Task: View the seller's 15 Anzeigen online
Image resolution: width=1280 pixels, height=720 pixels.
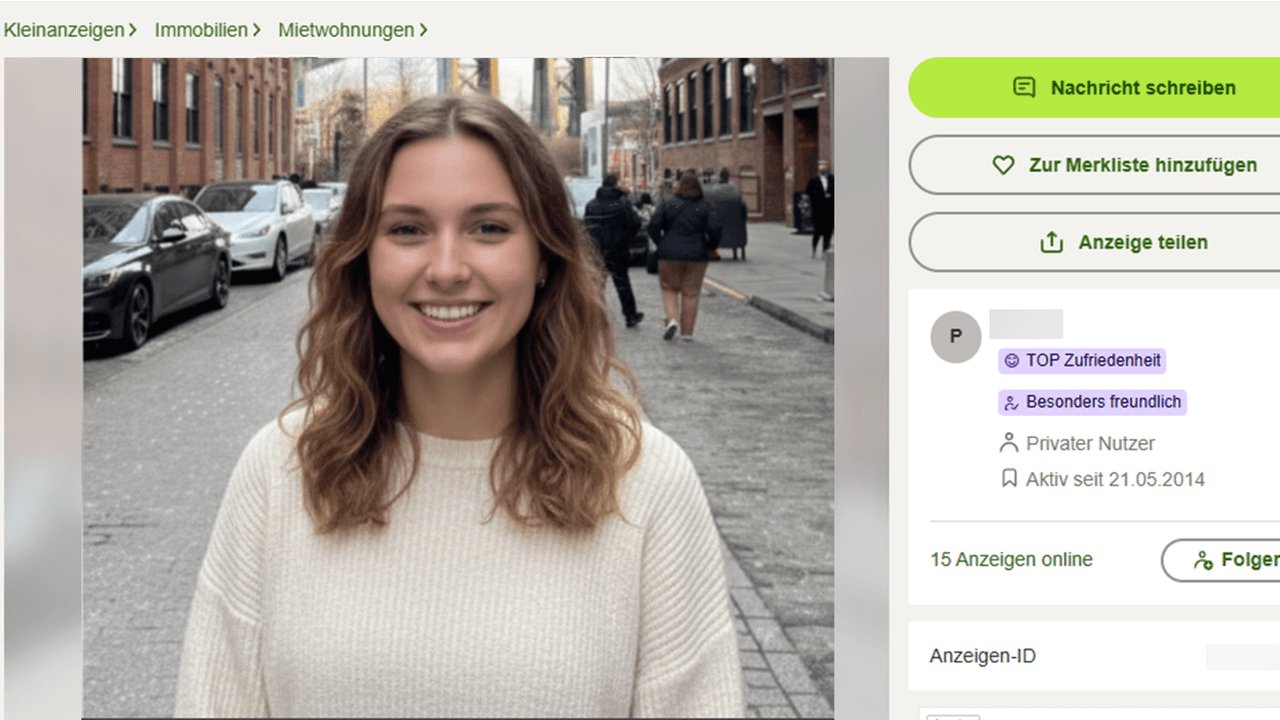Action: [x=1011, y=560]
